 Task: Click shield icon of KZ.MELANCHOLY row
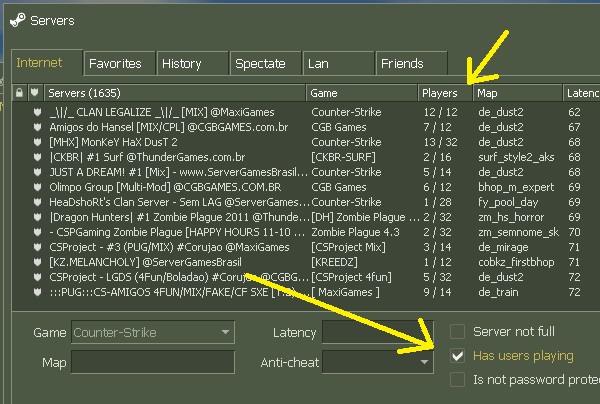[x=37, y=262]
